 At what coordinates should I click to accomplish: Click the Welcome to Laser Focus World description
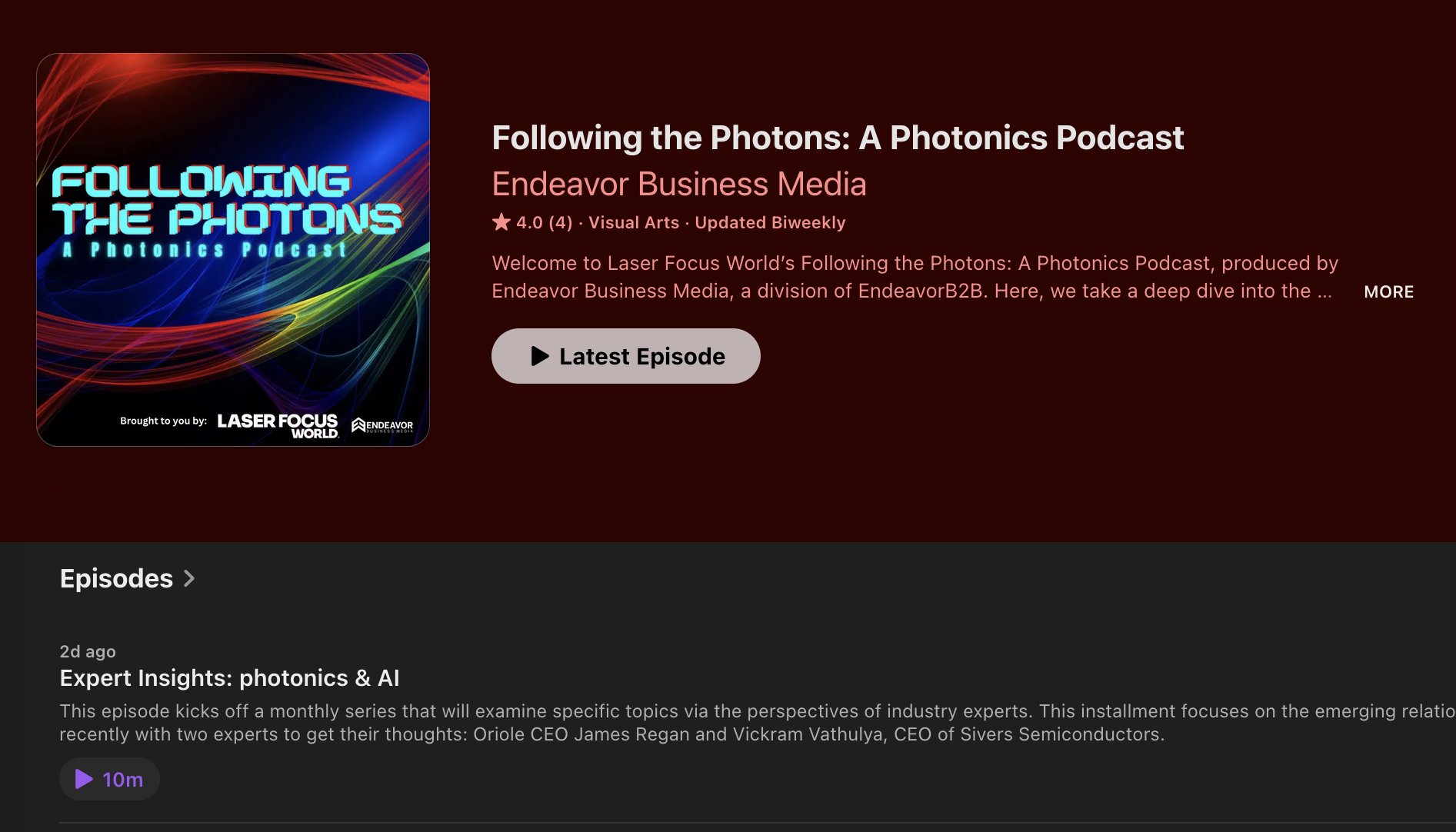pos(915,277)
